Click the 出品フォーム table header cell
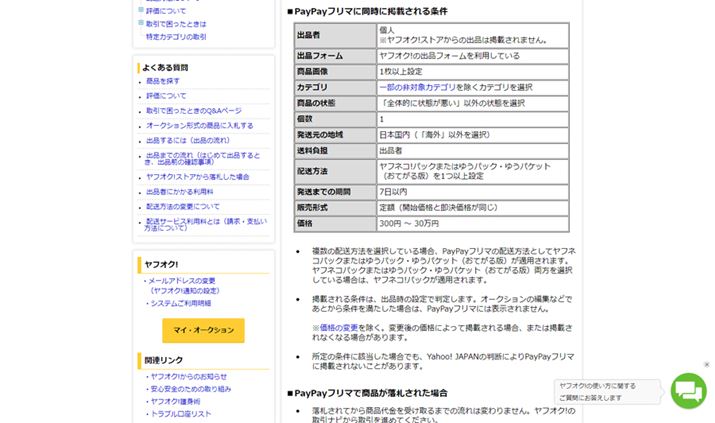This screenshot has width=715, height=423. (336, 56)
